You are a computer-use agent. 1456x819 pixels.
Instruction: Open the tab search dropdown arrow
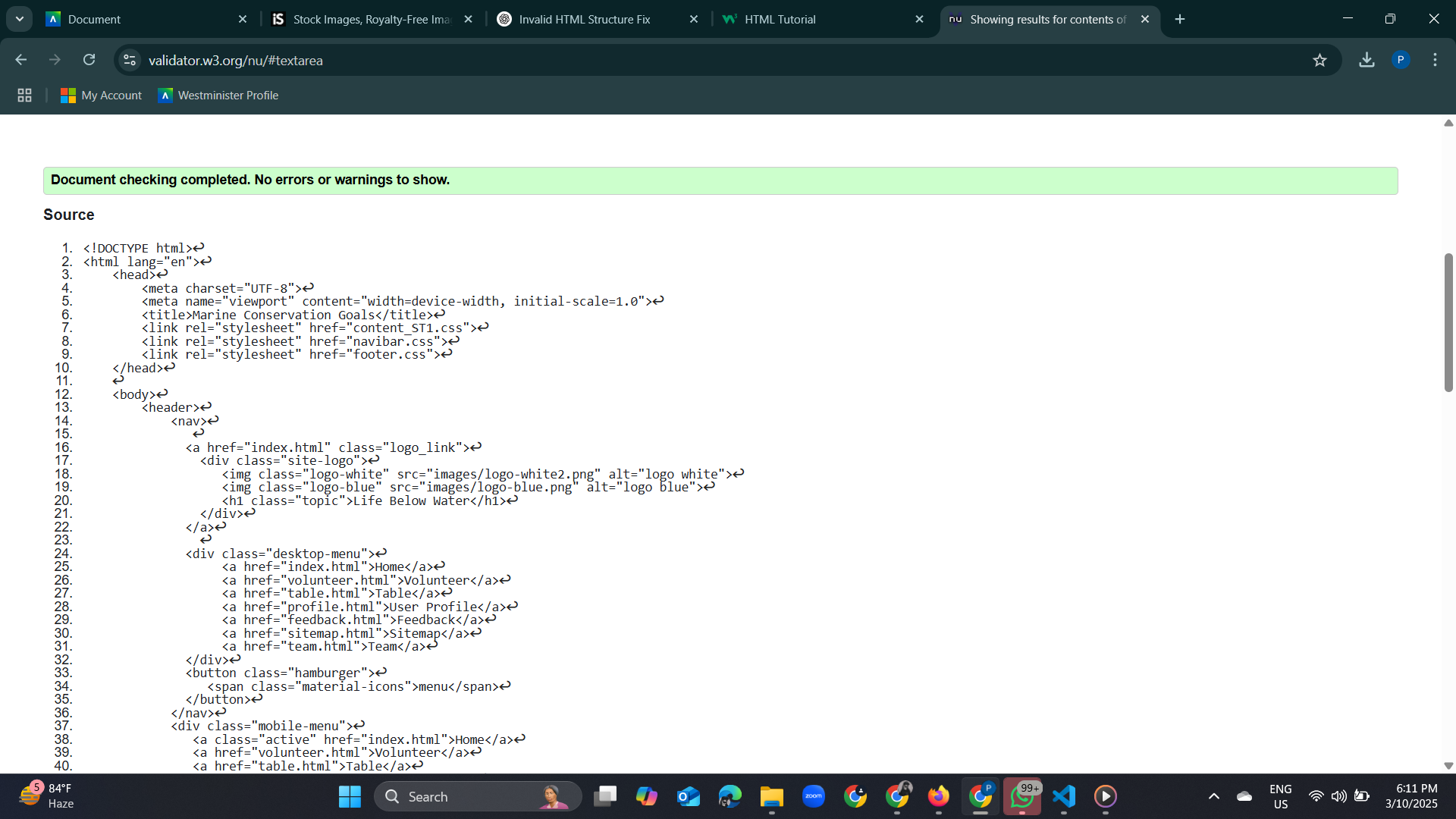pyautogui.click(x=20, y=19)
